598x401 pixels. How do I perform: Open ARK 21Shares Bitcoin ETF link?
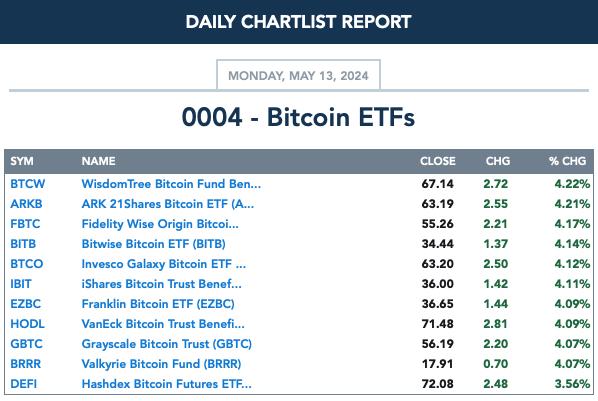[x=168, y=204]
